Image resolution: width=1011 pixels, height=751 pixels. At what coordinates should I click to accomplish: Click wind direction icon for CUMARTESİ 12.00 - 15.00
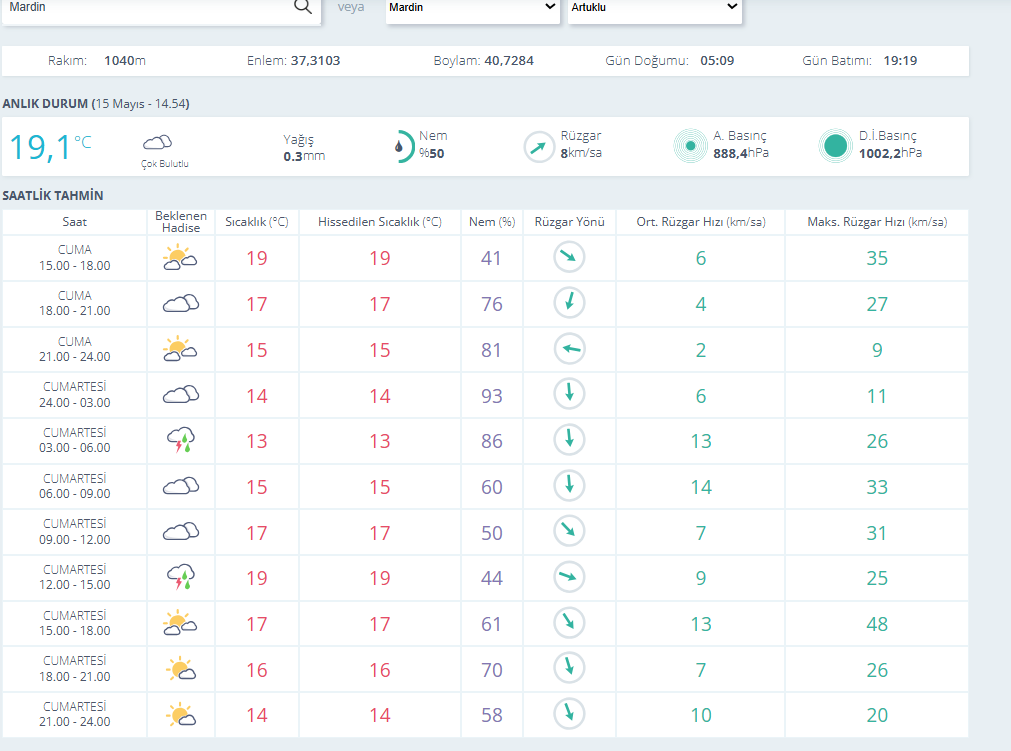(569, 577)
